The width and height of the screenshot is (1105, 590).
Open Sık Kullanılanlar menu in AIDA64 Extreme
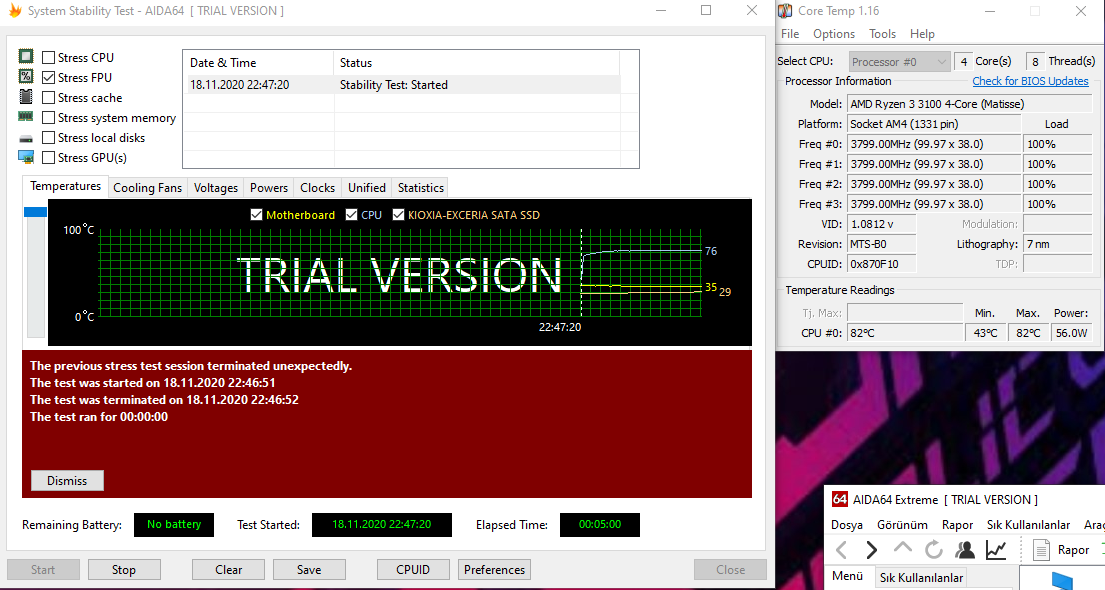(1028, 524)
